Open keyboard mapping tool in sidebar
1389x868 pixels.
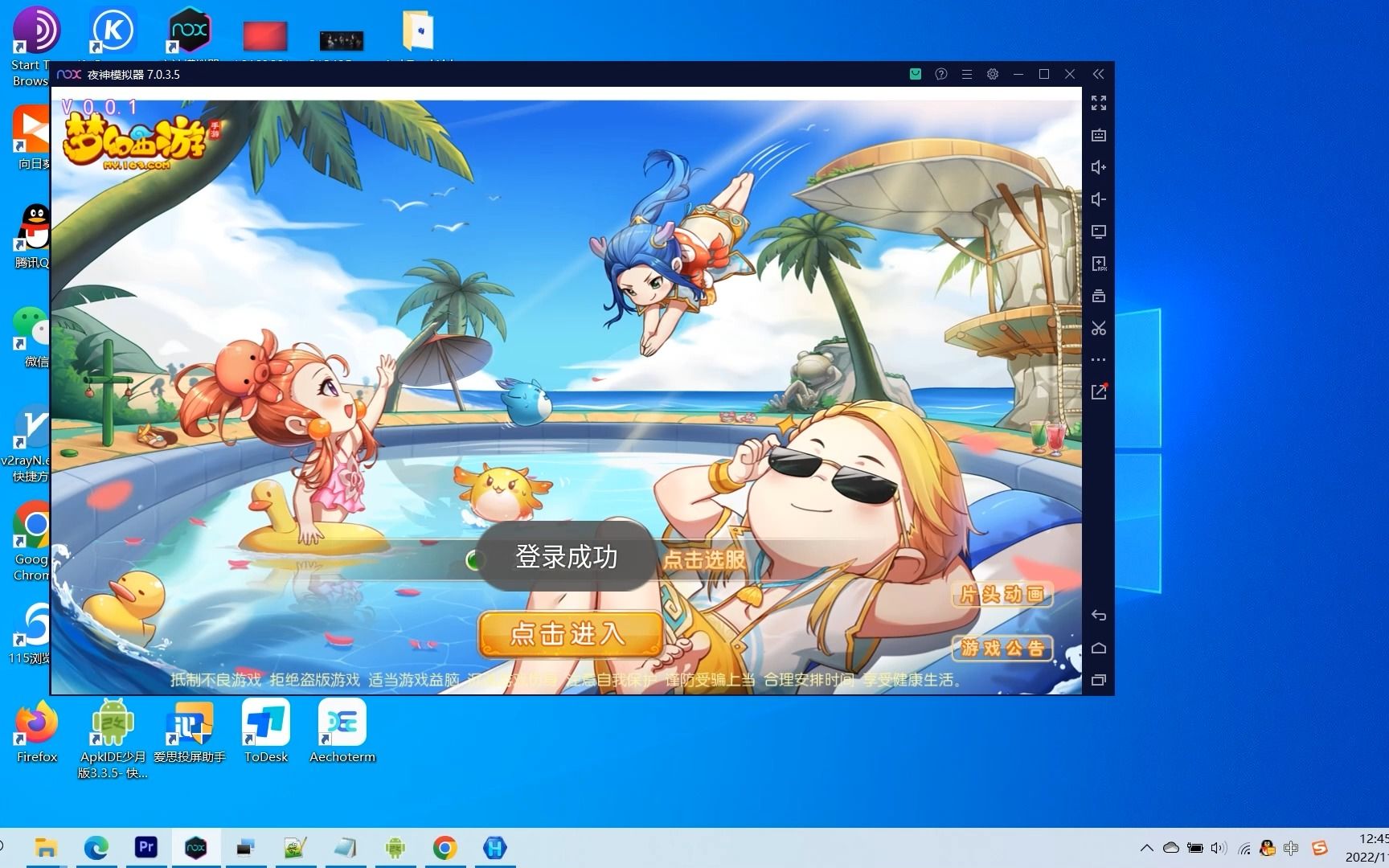[x=1098, y=135]
